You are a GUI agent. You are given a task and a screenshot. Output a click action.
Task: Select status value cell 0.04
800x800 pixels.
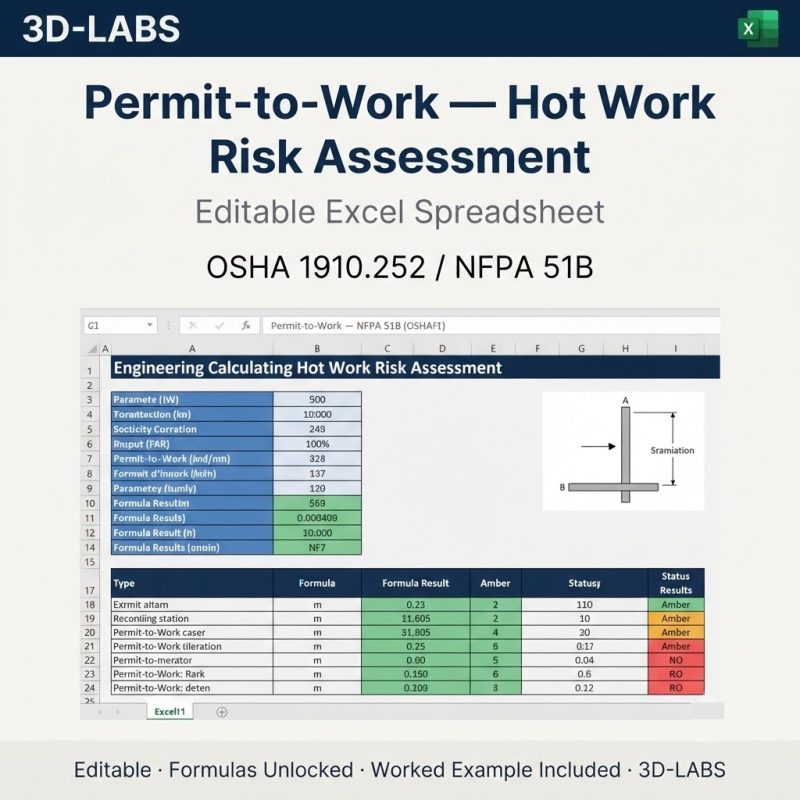click(584, 660)
